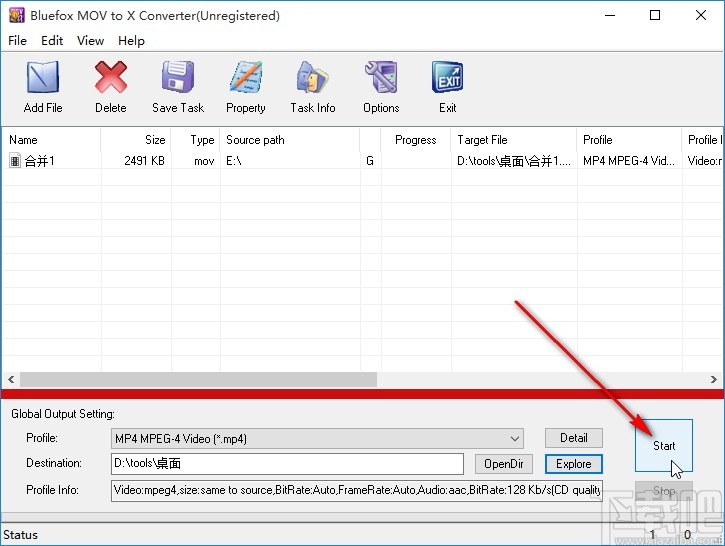Click the Profile Info text field
This screenshot has width=725, height=546.
(x=357, y=491)
